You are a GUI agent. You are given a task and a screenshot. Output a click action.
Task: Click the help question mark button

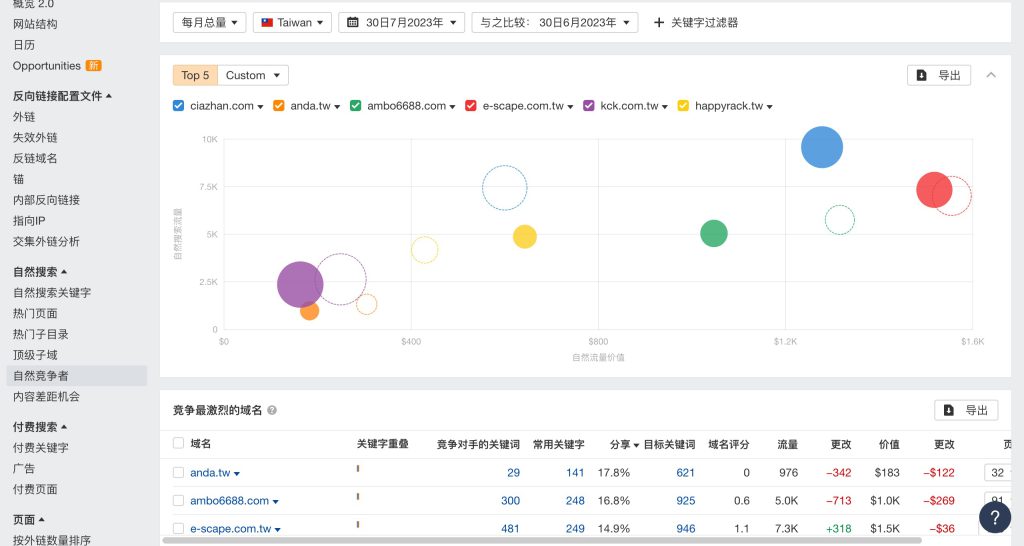(995, 518)
